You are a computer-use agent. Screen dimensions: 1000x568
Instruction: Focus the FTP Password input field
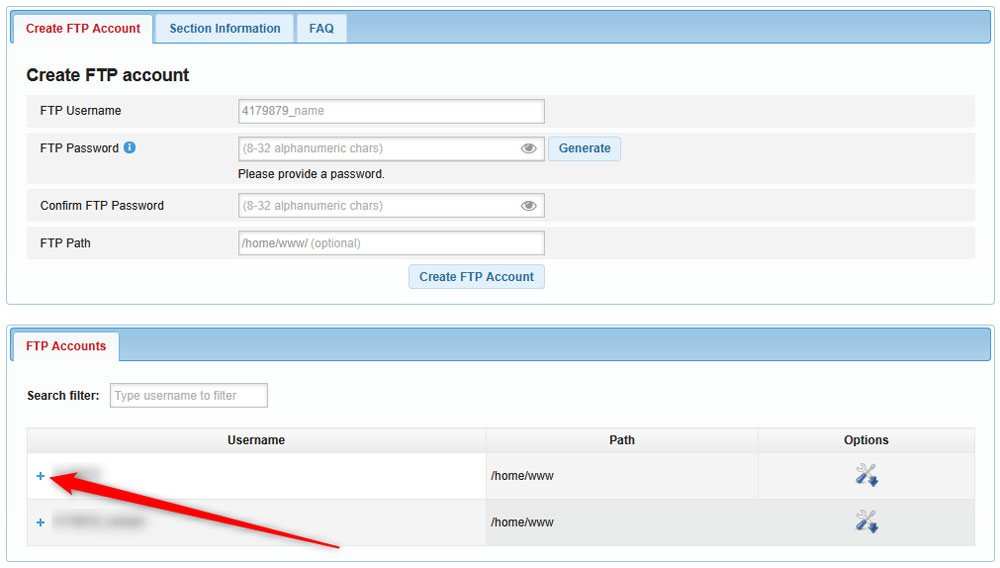point(391,149)
